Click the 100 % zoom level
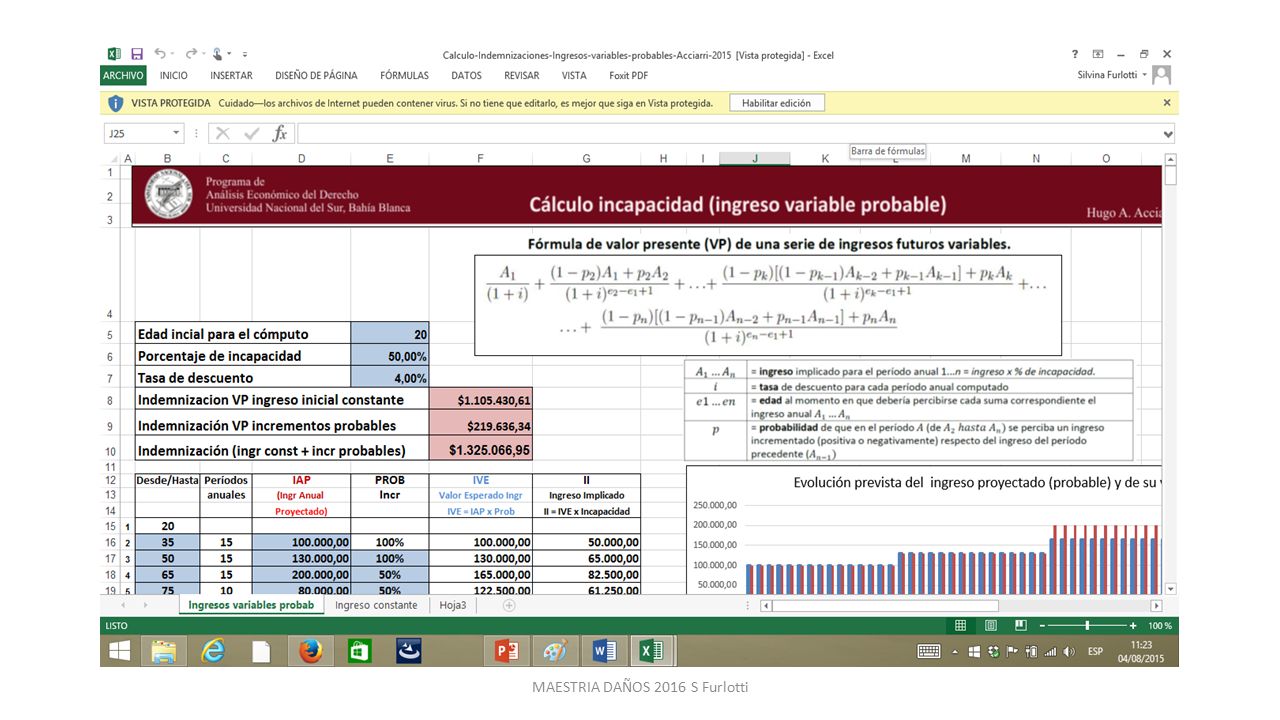The width and height of the screenshot is (1280, 720). pos(1160,625)
